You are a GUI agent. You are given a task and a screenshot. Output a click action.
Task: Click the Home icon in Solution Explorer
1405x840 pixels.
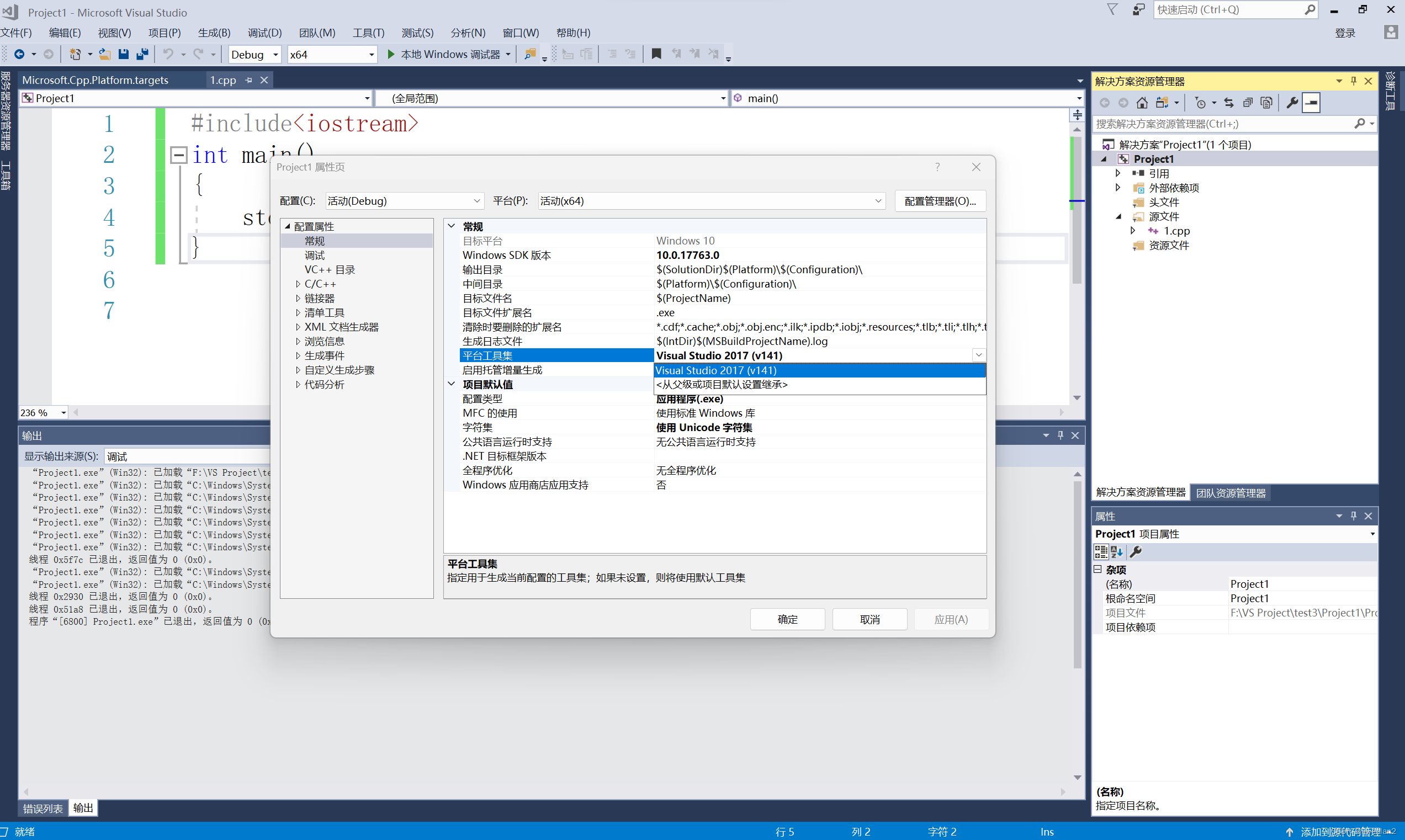(x=1142, y=103)
